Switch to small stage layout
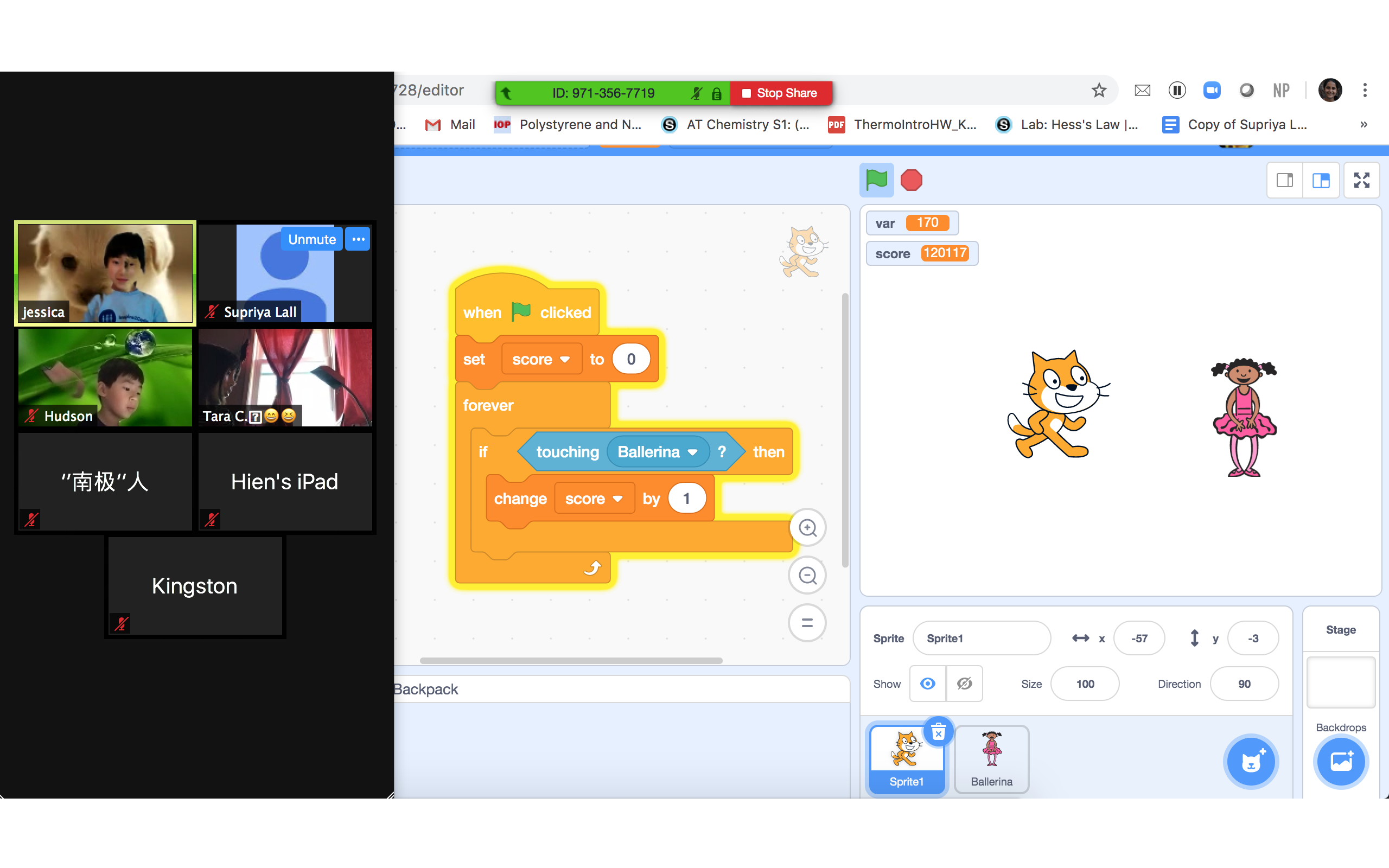The image size is (1389, 868). [1284, 180]
